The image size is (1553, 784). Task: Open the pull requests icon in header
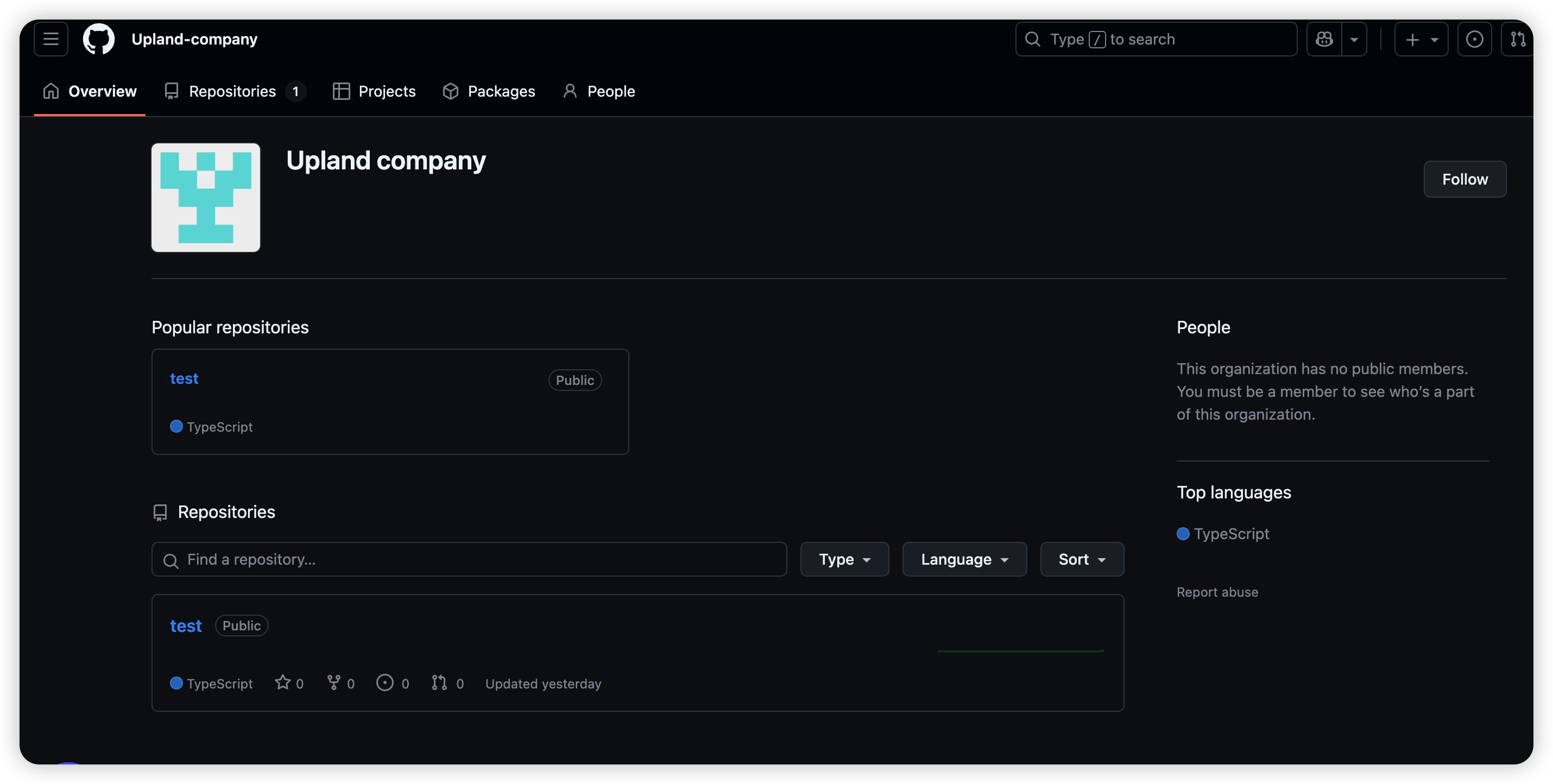click(x=1517, y=39)
